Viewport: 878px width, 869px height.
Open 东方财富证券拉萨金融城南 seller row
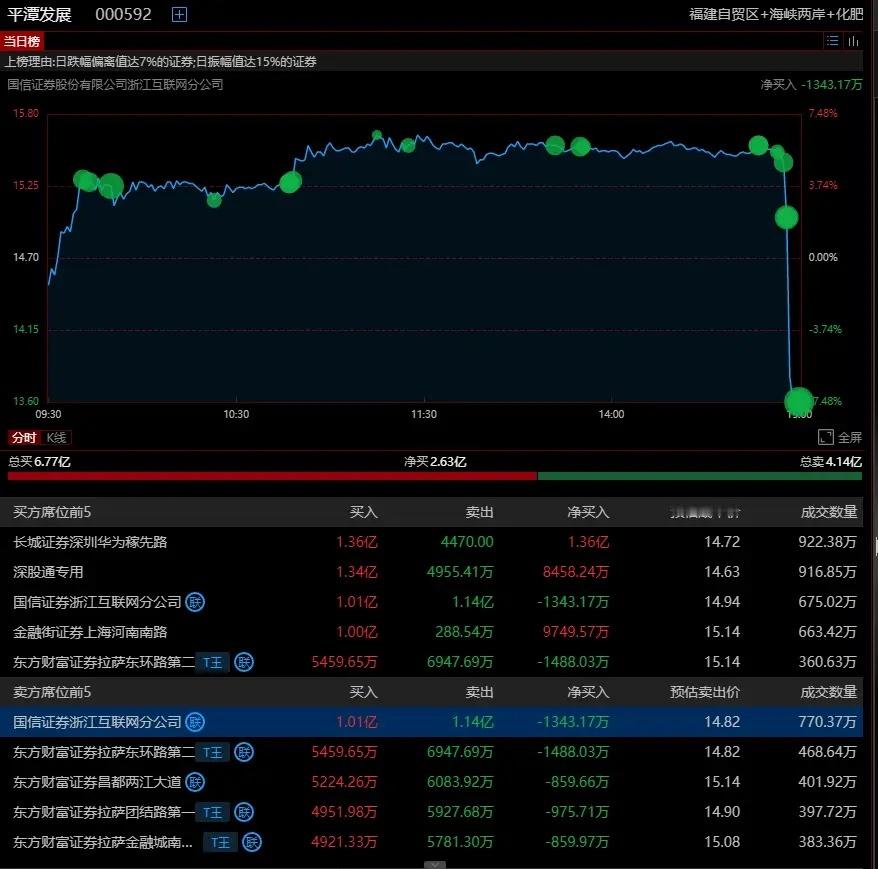(431, 842)
